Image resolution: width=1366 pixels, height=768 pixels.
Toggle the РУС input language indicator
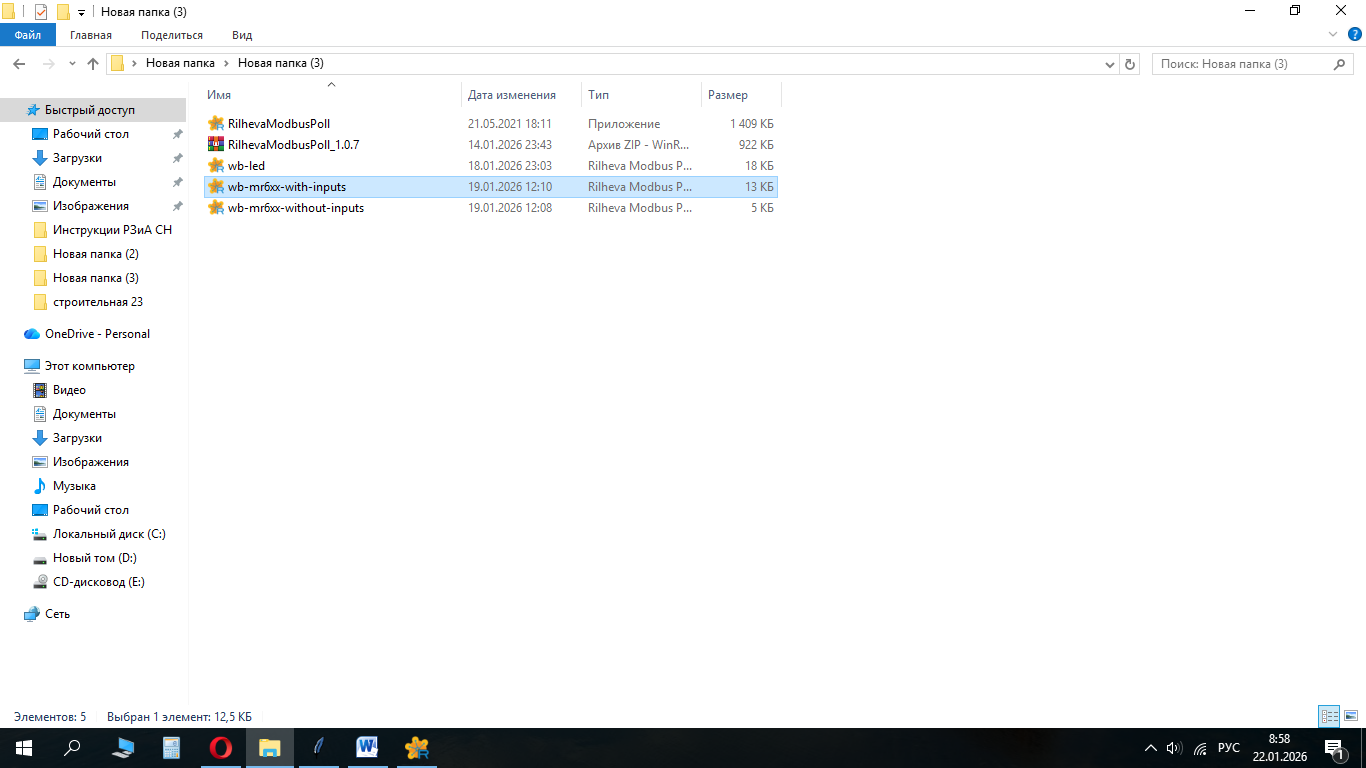(x=1229, y=748)
